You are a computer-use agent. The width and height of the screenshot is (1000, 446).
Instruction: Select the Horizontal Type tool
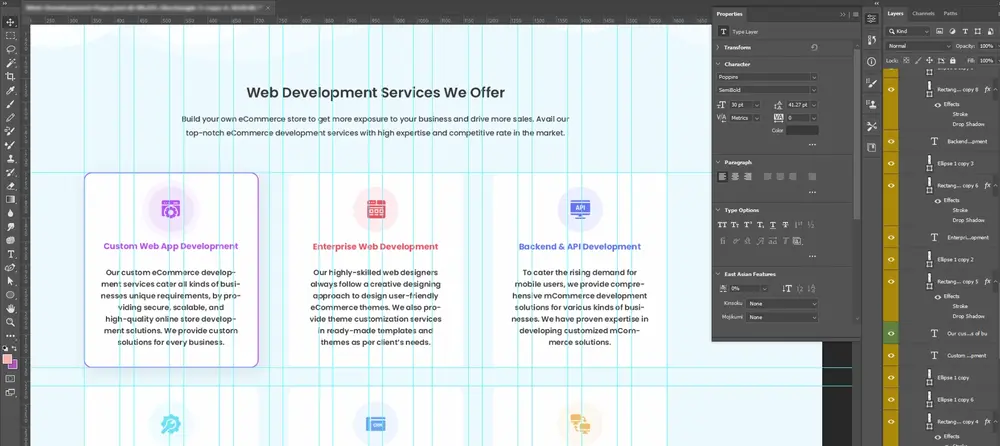point(10,254)
